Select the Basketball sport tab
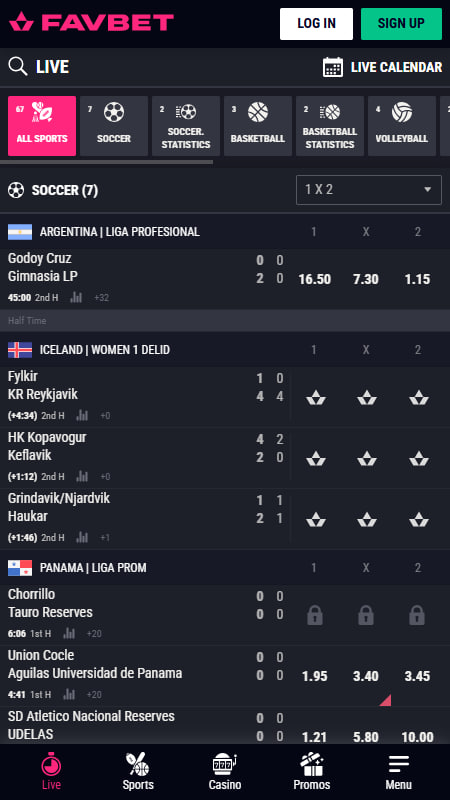450x800 pixels. pyautogui.click(x=258, y=126)
